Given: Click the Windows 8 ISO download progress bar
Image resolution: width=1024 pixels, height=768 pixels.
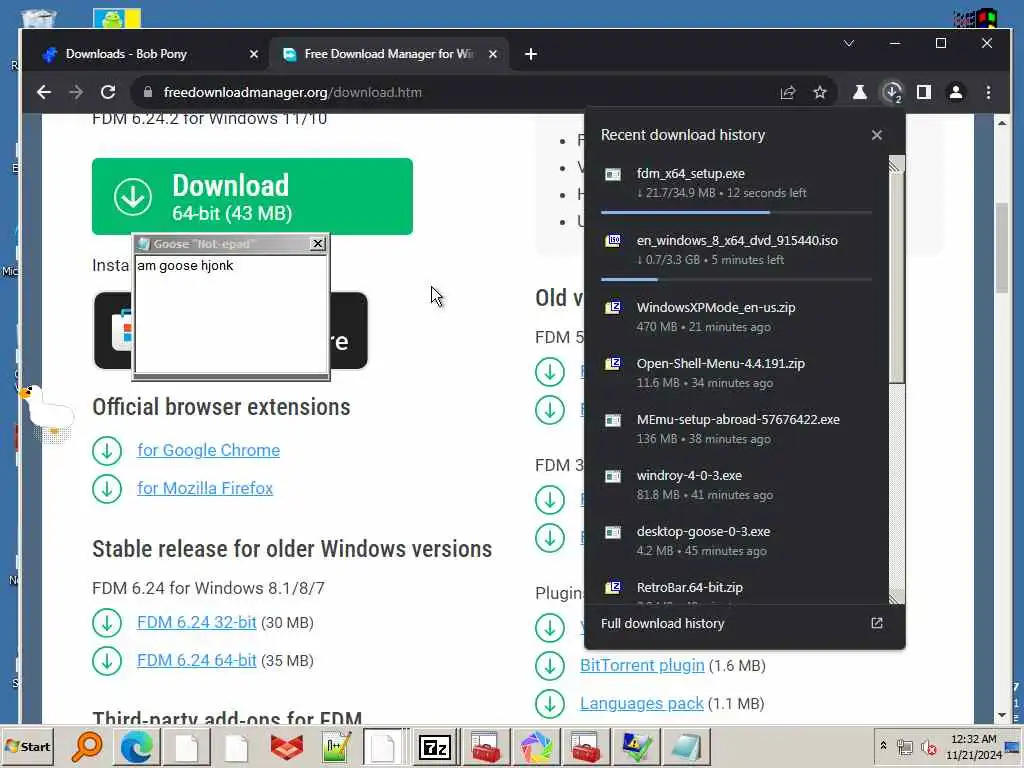Looking at the screenshot, I should [736, 279].
